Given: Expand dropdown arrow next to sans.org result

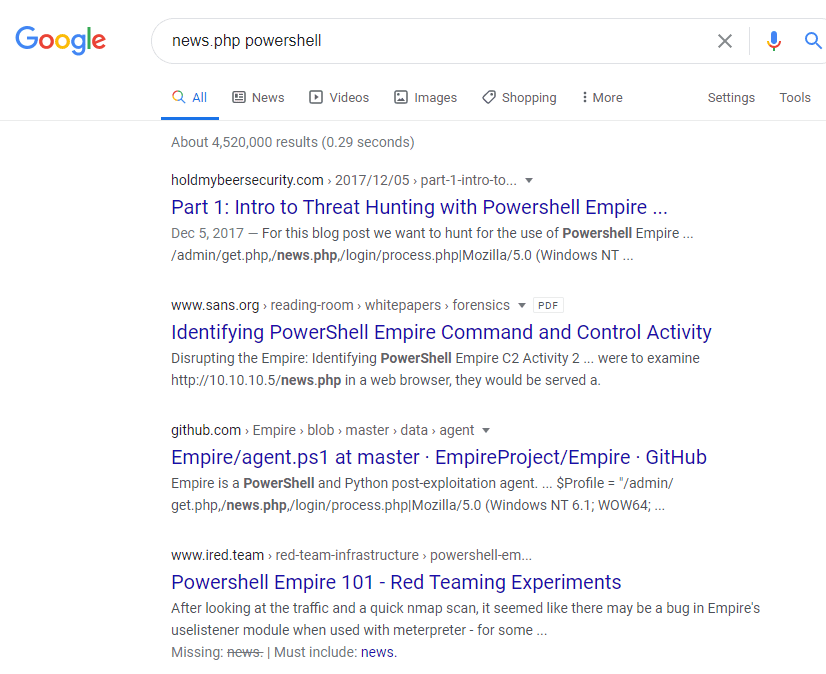Looking at the screenshot, I should point(520,305).
